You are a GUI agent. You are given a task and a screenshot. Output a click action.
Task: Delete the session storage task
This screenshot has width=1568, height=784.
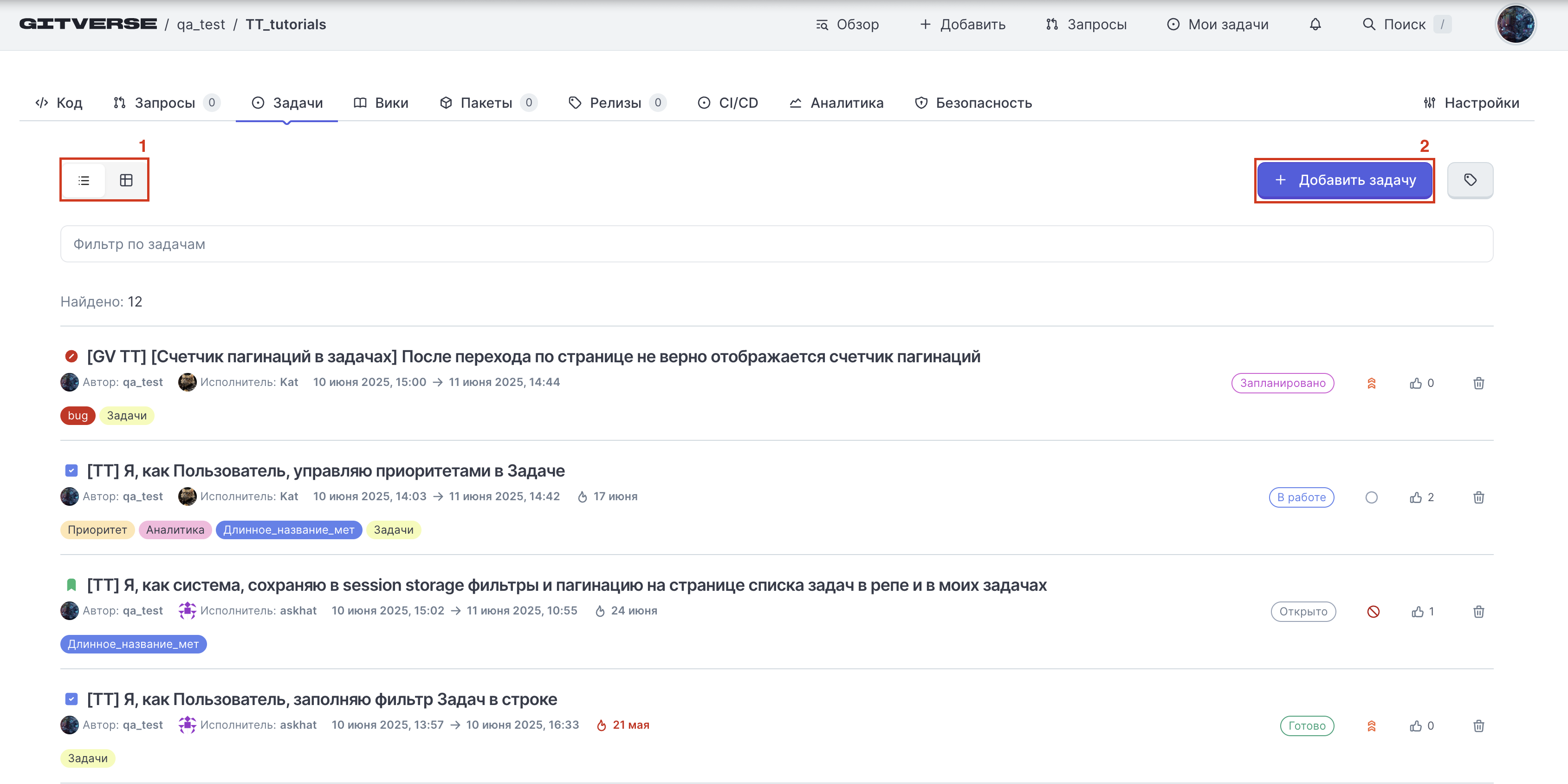[x=1478, y=612]
